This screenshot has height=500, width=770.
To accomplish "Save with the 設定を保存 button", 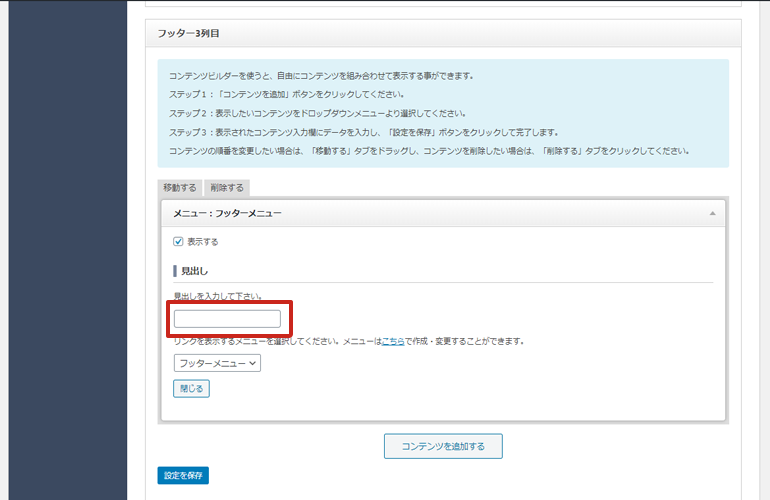I will coord(183,476).
